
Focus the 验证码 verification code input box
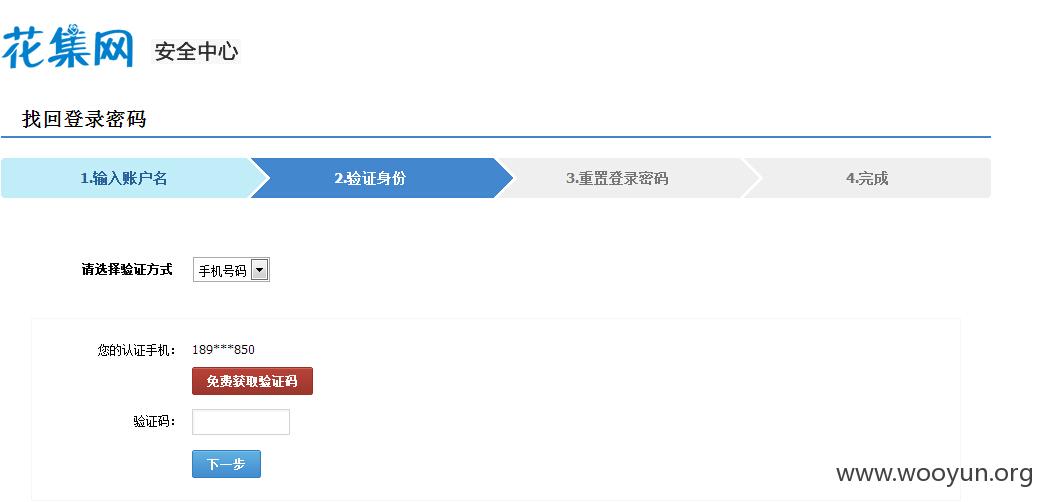pyautogui.click(x=241, y=422)
